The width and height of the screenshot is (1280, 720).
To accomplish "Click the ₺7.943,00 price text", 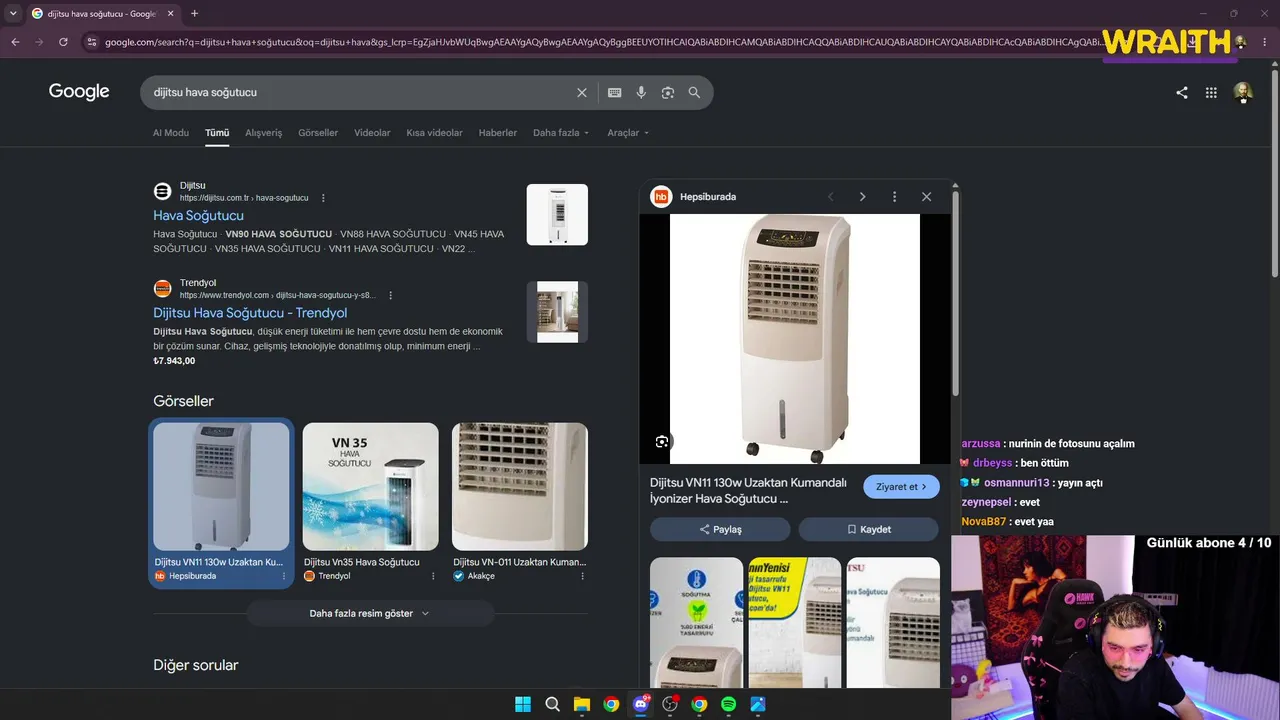I will coord(174,361).
